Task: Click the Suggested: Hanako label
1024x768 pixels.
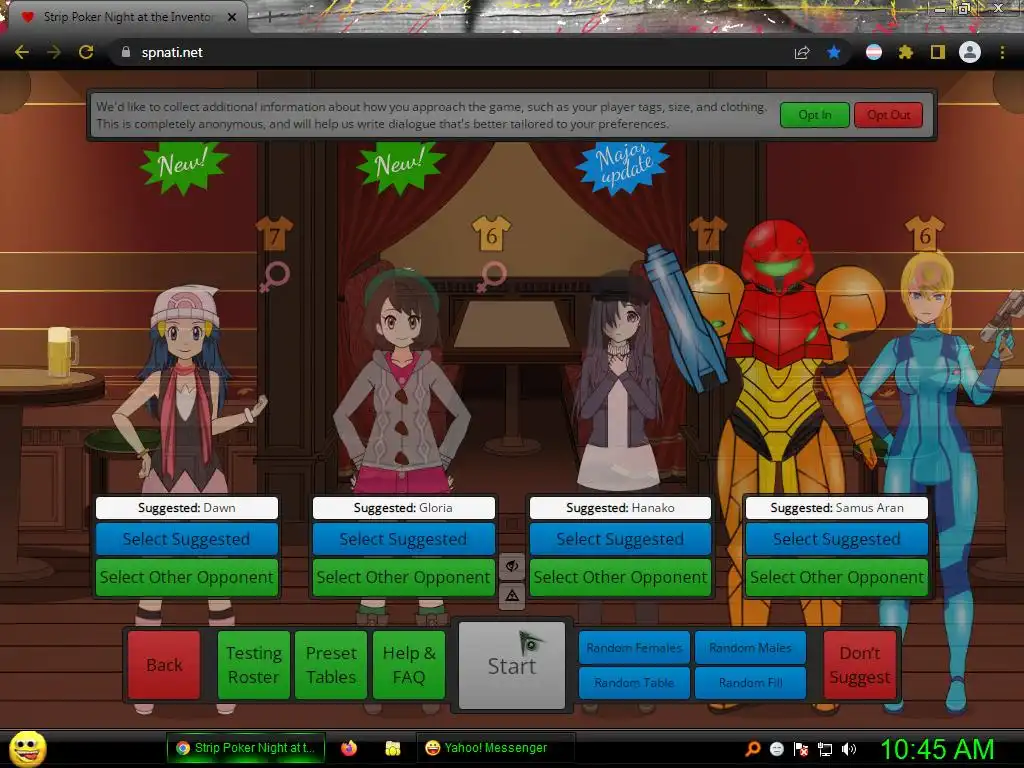Action: [620, 508]
